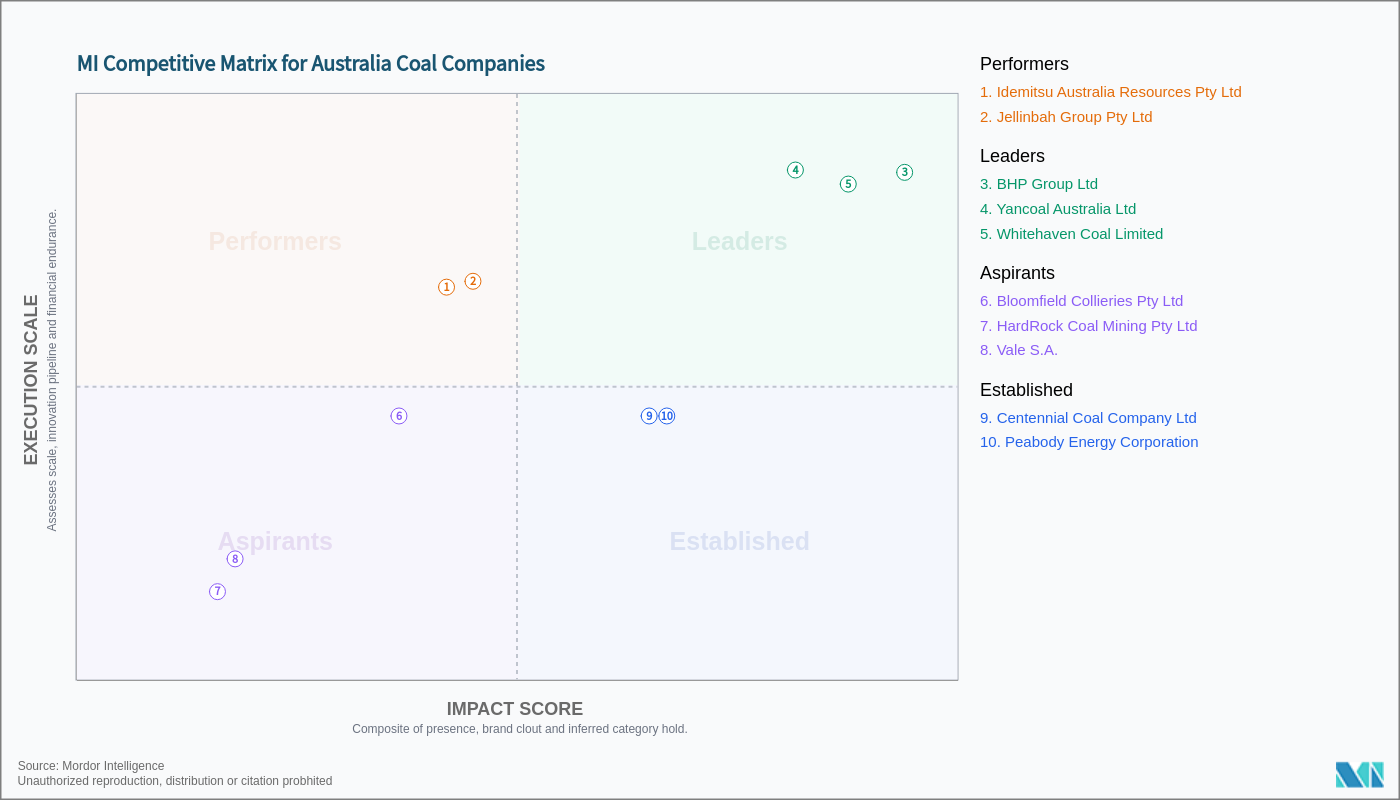1400x800 pixels.
Task: Select the purple marker numbered 8
Action: coord(235,559)
